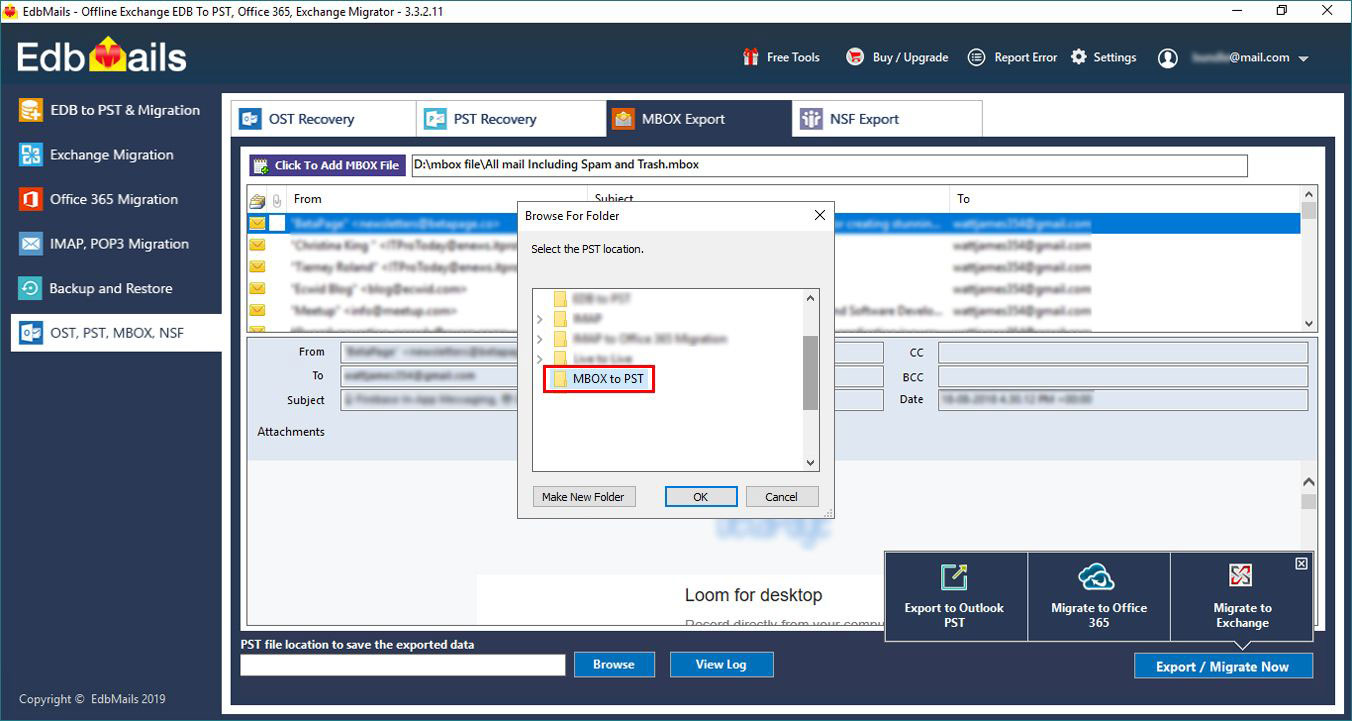Confirm with OK in Browse For Folder
Image resolution: width=1352 pixels, height=721 pixels.
point(701,497)
